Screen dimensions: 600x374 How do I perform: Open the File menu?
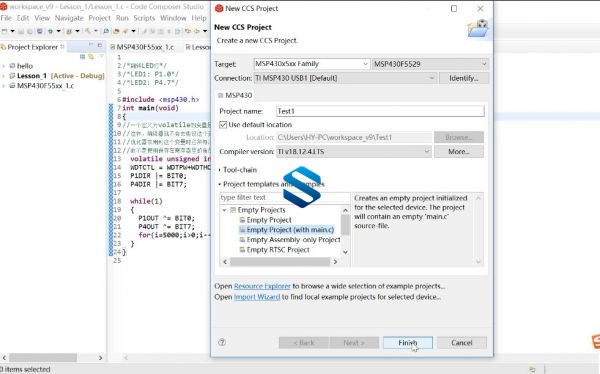(x=6, y=18)
